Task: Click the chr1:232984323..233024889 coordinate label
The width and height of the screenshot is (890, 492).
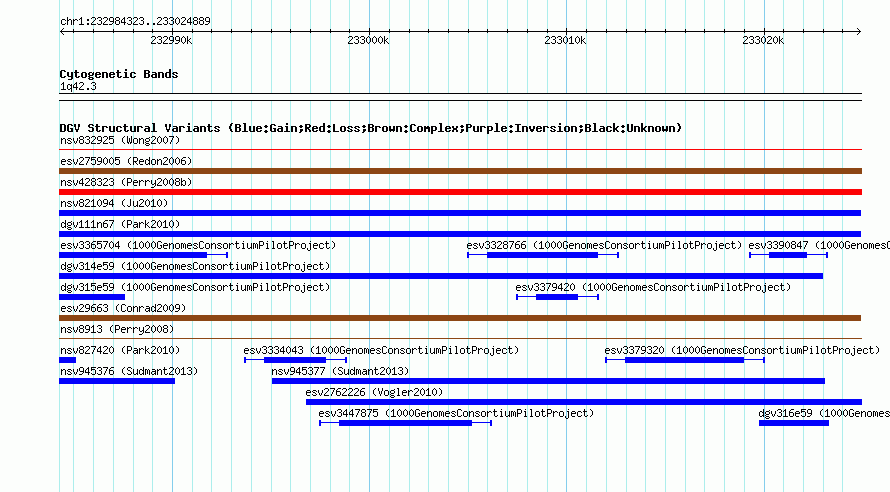Action: tap(135, 21)
